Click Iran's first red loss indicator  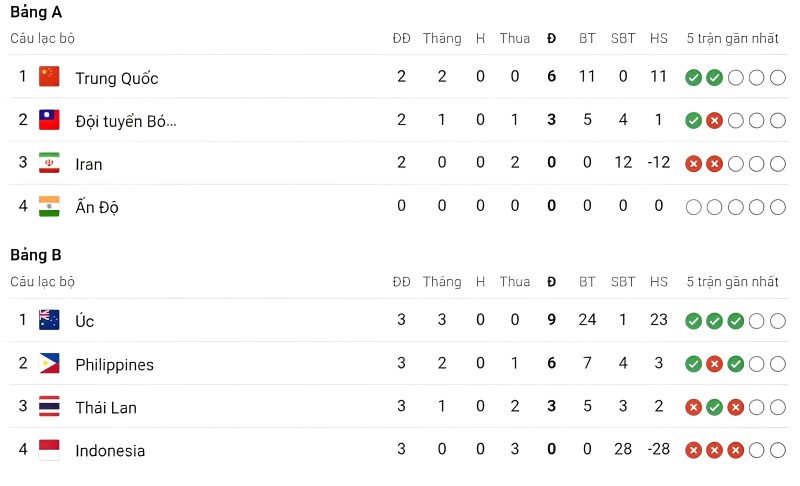tap(693, 164)
